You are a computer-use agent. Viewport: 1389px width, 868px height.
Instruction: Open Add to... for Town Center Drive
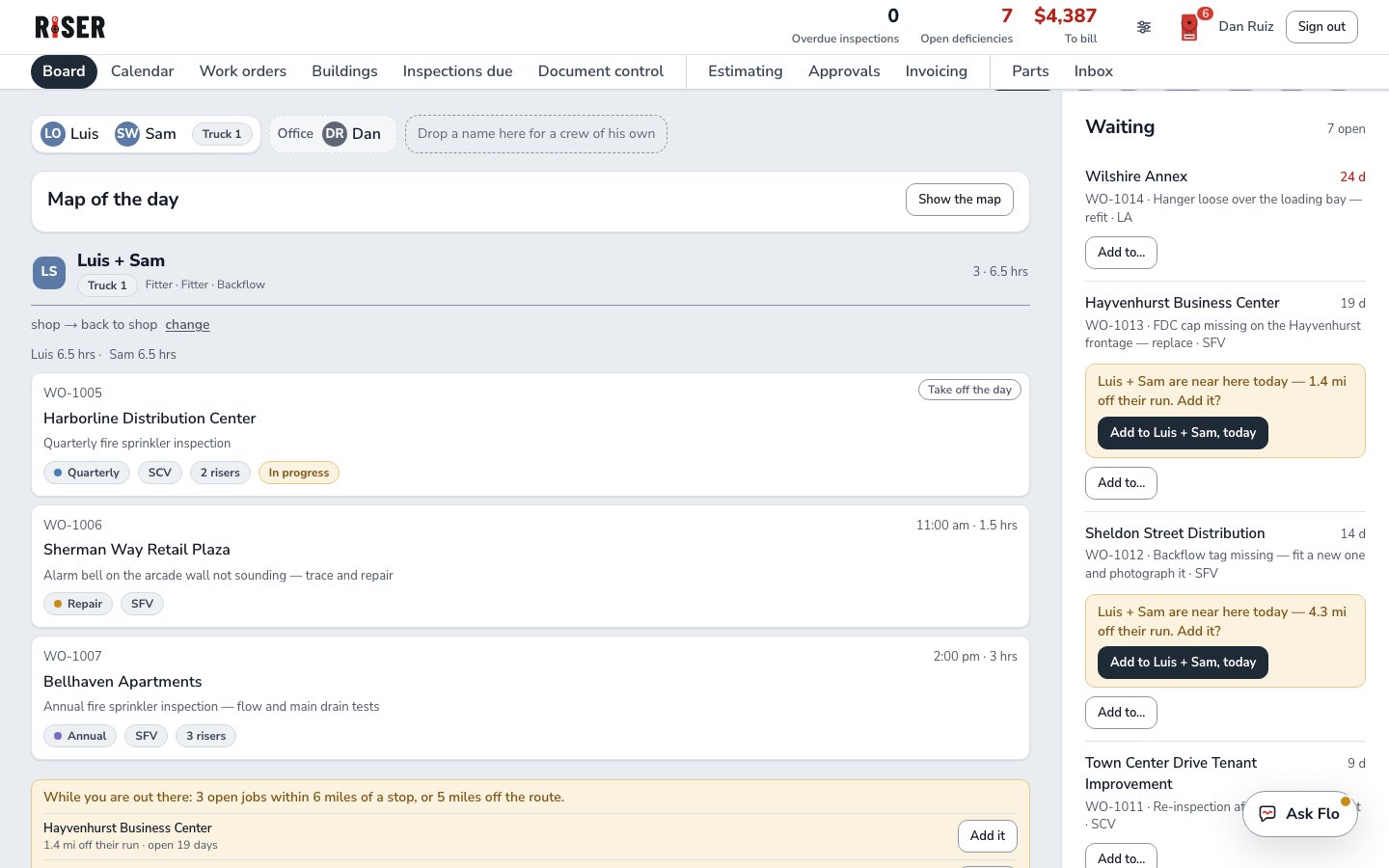coord(1121,857)
